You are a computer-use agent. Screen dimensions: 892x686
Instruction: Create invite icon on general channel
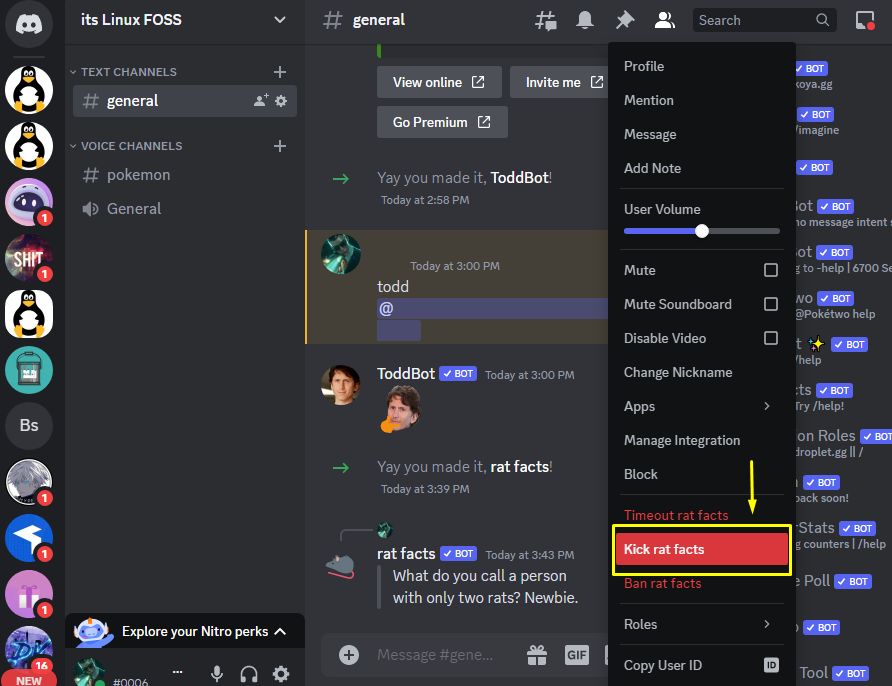pyautogui.click(x=261, y=101)
